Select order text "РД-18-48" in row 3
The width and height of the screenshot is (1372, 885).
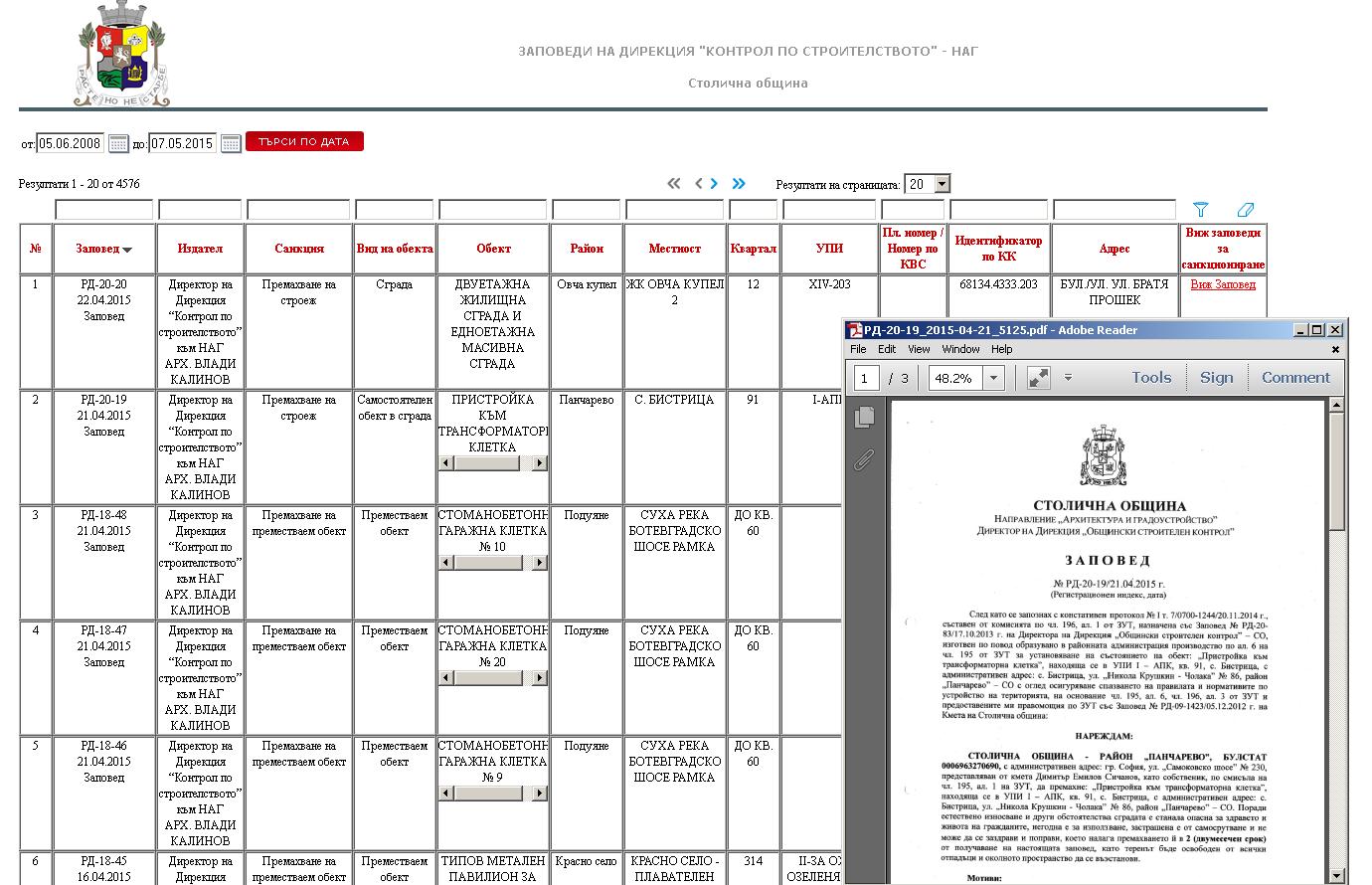(x=104, y=515)
